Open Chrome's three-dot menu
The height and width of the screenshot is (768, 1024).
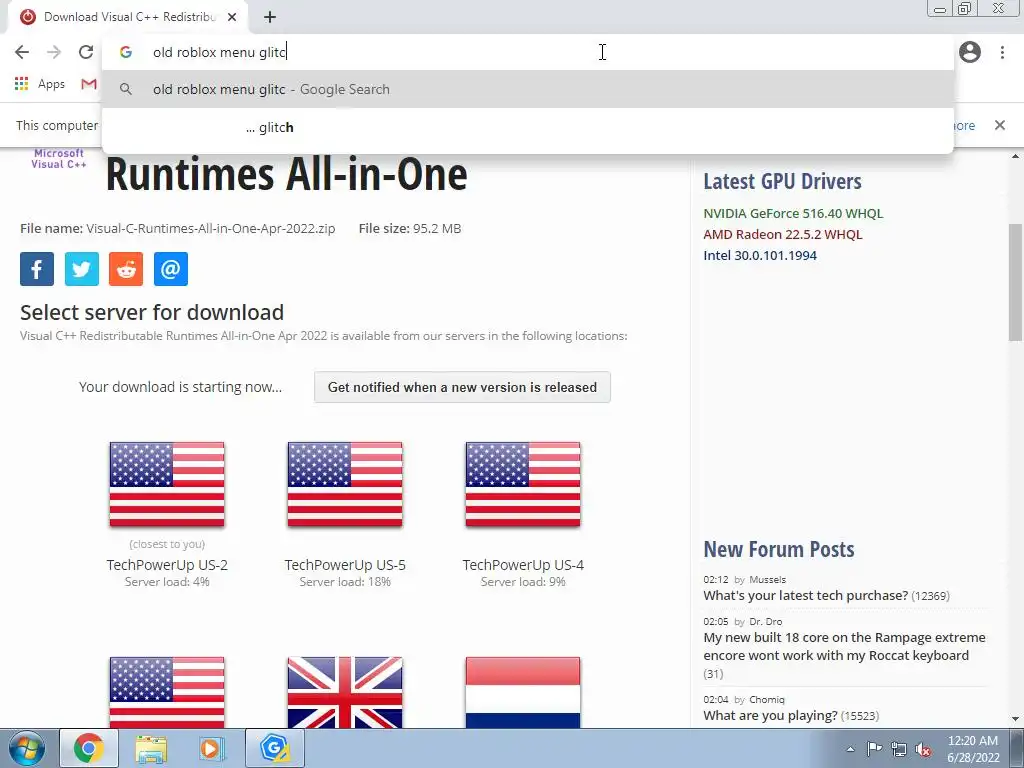pyautogui.click(x=1002, y=52)
